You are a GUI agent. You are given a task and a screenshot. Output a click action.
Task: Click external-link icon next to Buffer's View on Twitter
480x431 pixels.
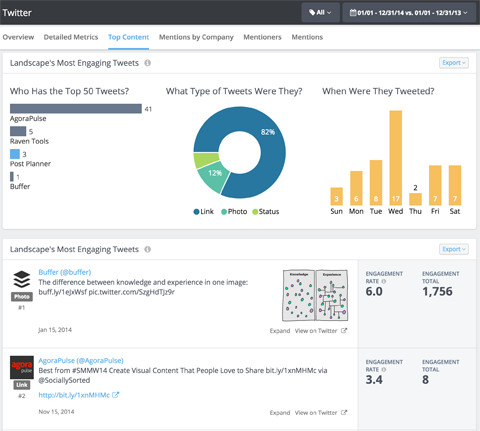pos(344,331)
